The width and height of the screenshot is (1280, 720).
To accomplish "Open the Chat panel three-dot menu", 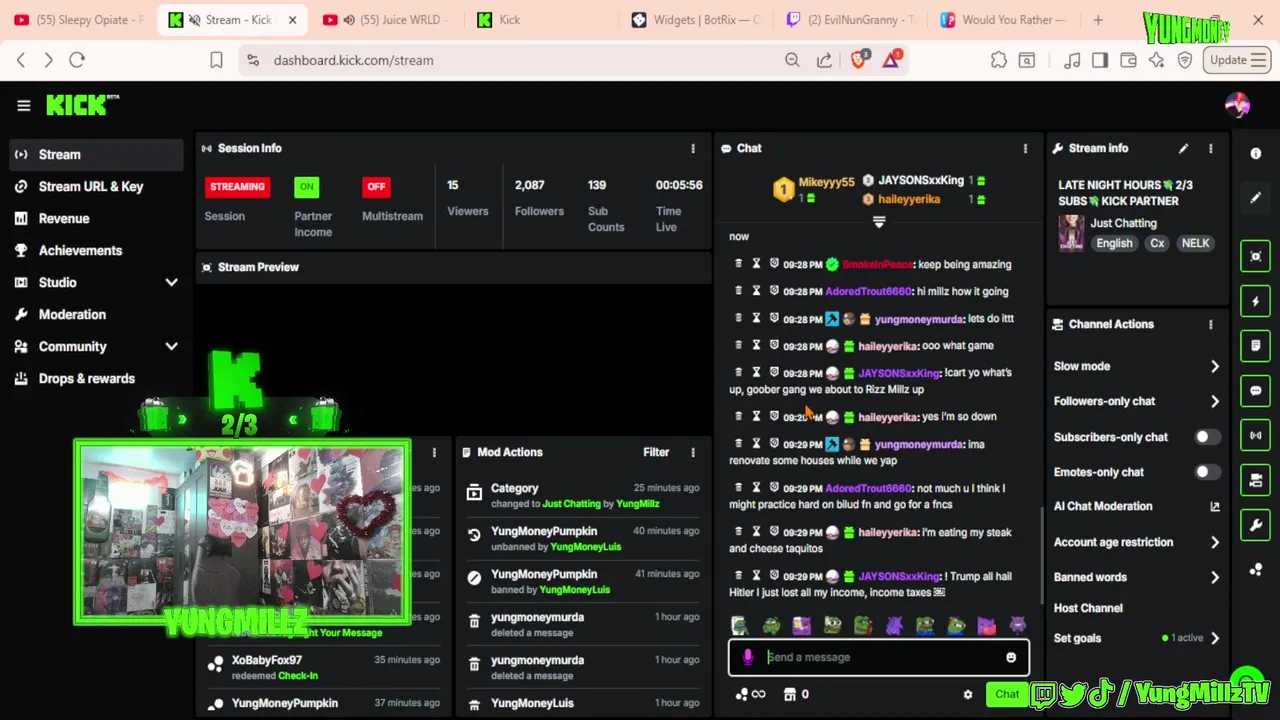I will 1025,148.
